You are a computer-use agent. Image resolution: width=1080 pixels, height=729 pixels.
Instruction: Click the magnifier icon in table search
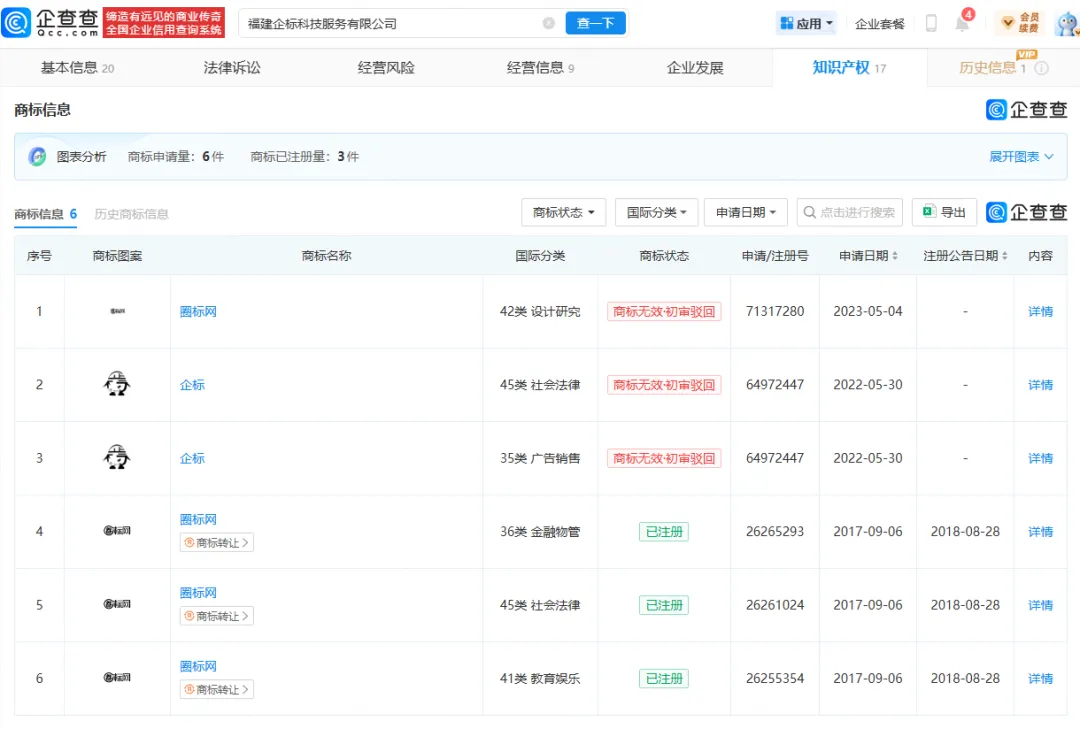pyautogui.click(x=810, y=212)
